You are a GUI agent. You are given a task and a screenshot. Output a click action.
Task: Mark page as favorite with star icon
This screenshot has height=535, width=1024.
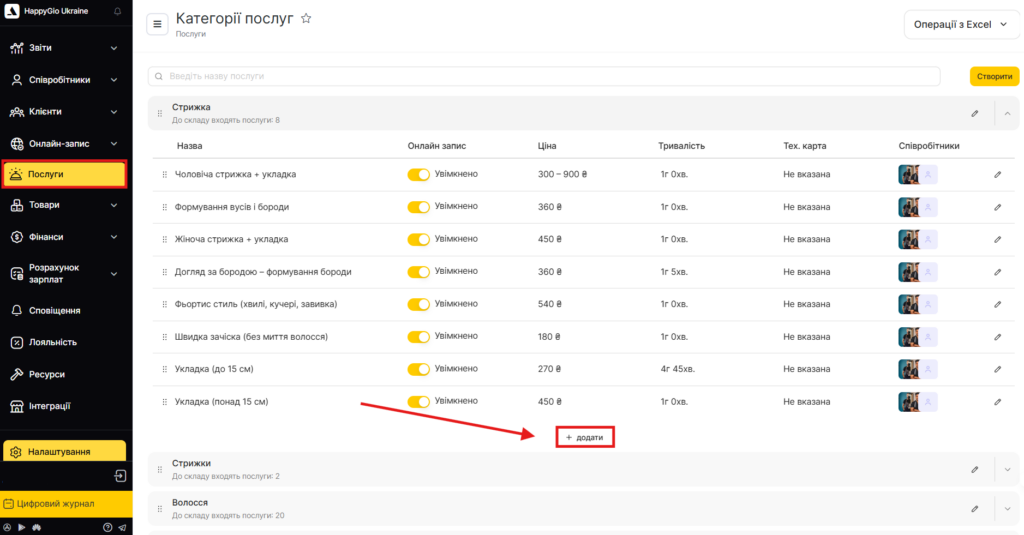[306, 19]
